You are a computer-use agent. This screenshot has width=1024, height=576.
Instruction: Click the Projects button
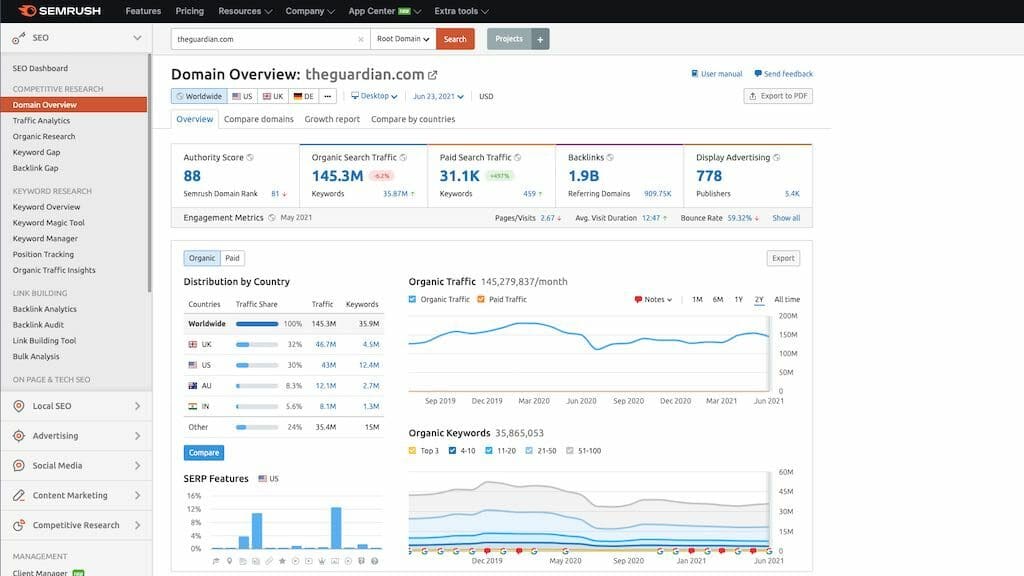pyautogui.click(x=509, y=39)
